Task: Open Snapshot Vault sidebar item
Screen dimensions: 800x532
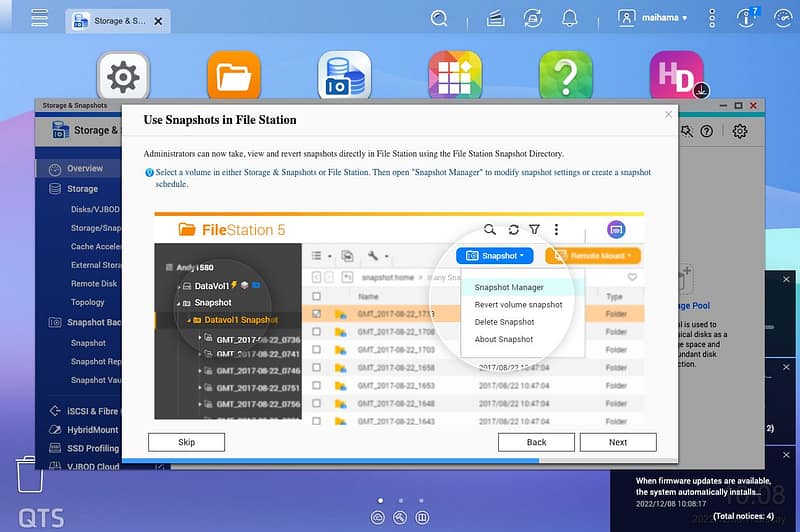Action: (95, 380)
